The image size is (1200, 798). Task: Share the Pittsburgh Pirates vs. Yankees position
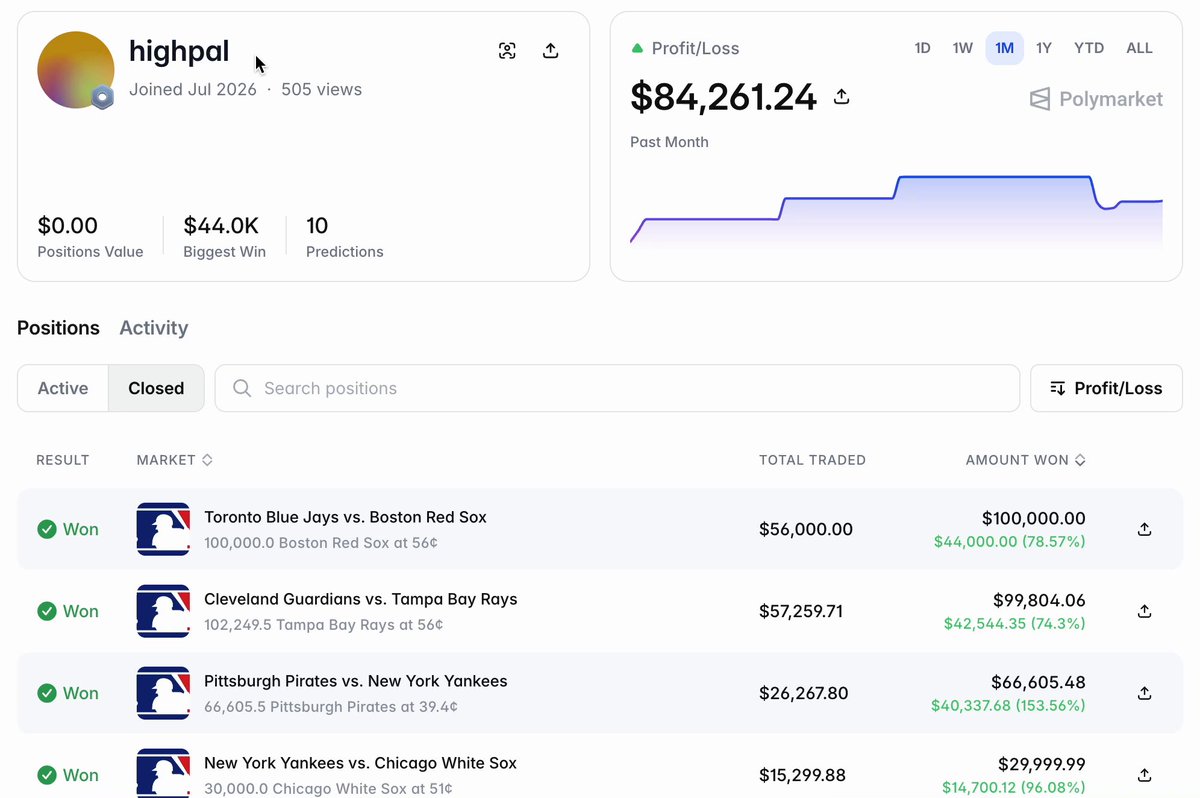[1145, 693]
